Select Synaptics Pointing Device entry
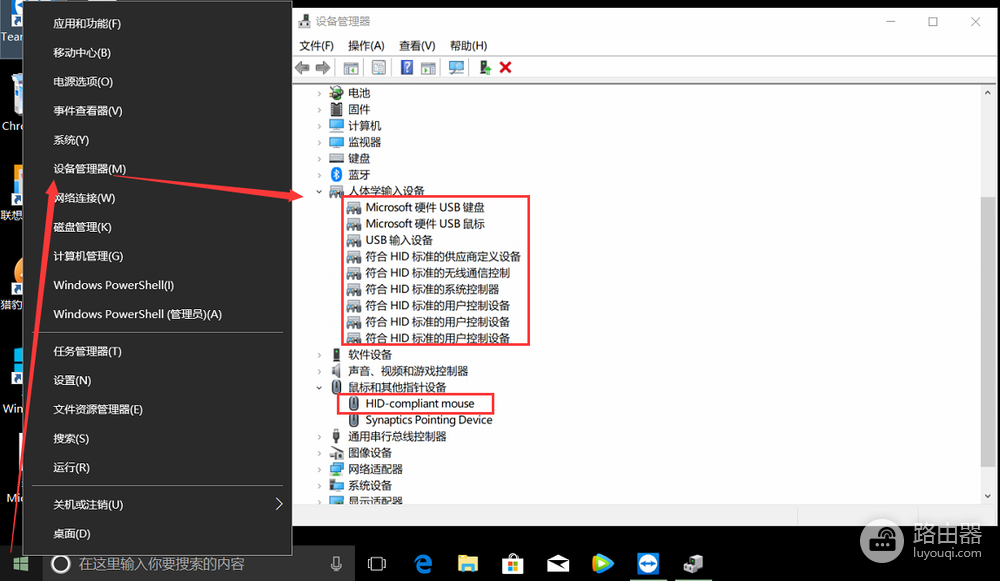Image resolution: width=1000 pixels, height=581 pixels. (429, 420)
